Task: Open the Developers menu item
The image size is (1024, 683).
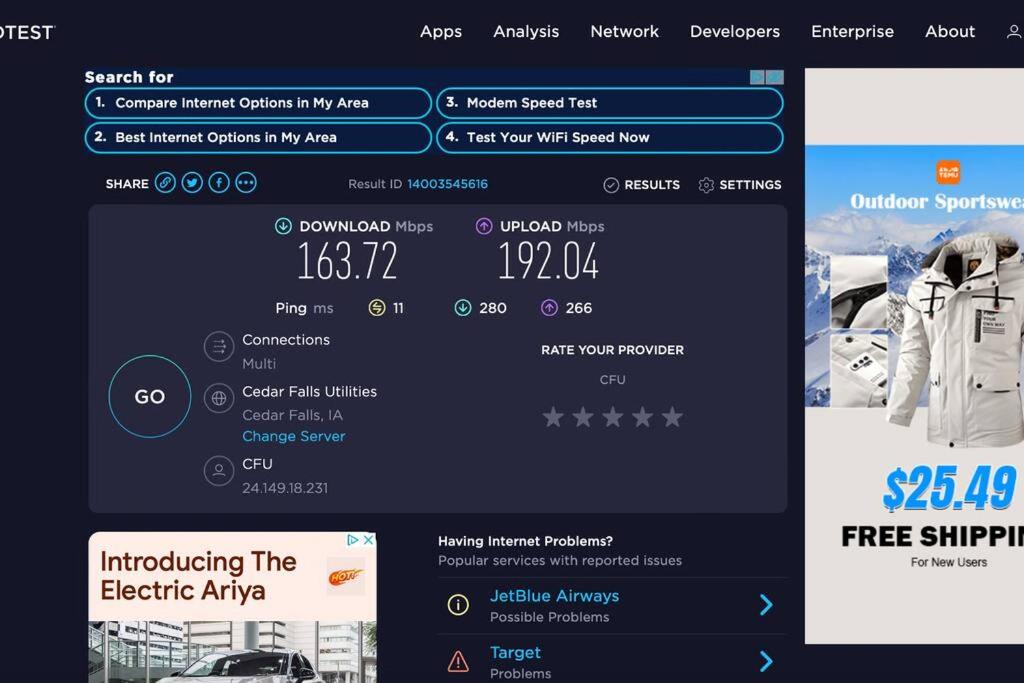Action: click(735, 31)
